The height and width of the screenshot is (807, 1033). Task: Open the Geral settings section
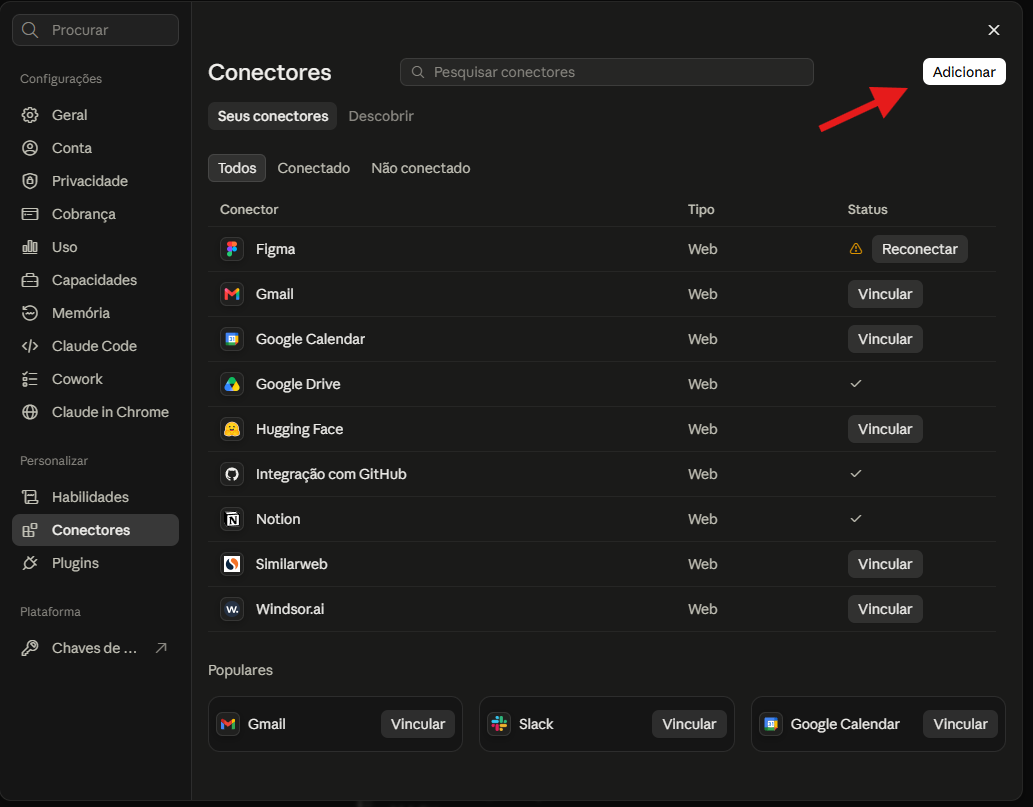click(96, 115)
